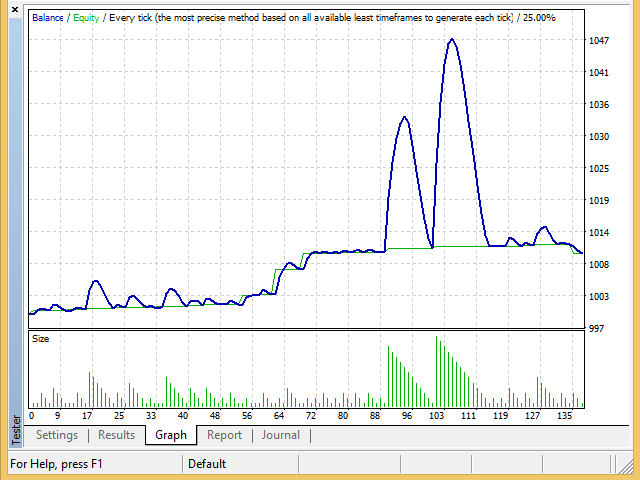This screenshot has width=640, height=480.
Task: Click the Size label in the lower pane
Action: pyautogui.click(x=41, y=339)
